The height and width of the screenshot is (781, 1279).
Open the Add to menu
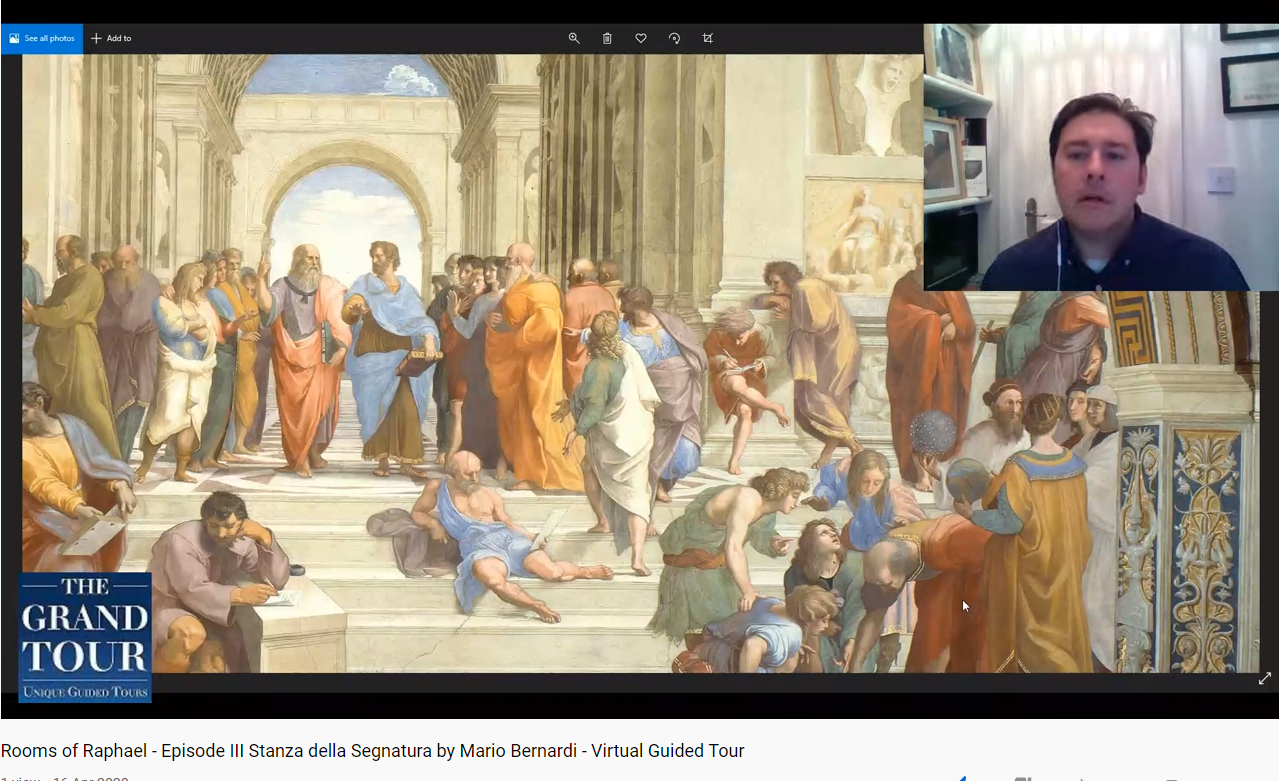(x=111, y=39)
